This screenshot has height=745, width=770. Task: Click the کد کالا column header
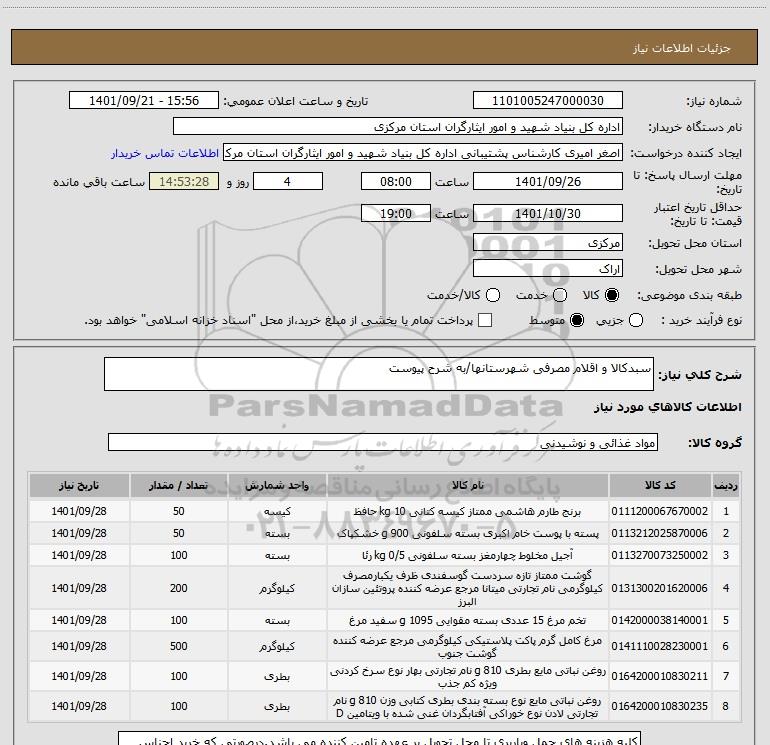tap(660, 486)
